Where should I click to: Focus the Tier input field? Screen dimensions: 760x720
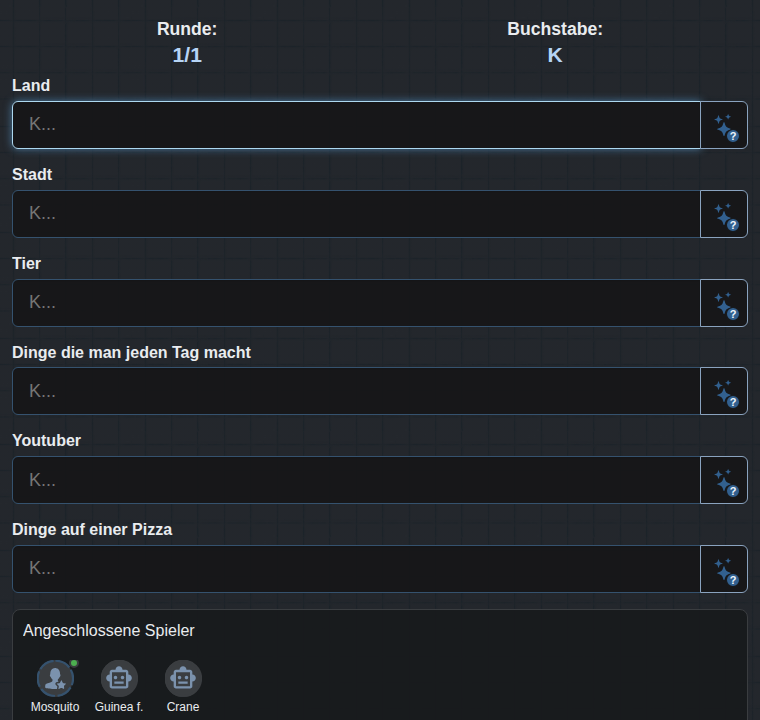click(x=356, y=303)
